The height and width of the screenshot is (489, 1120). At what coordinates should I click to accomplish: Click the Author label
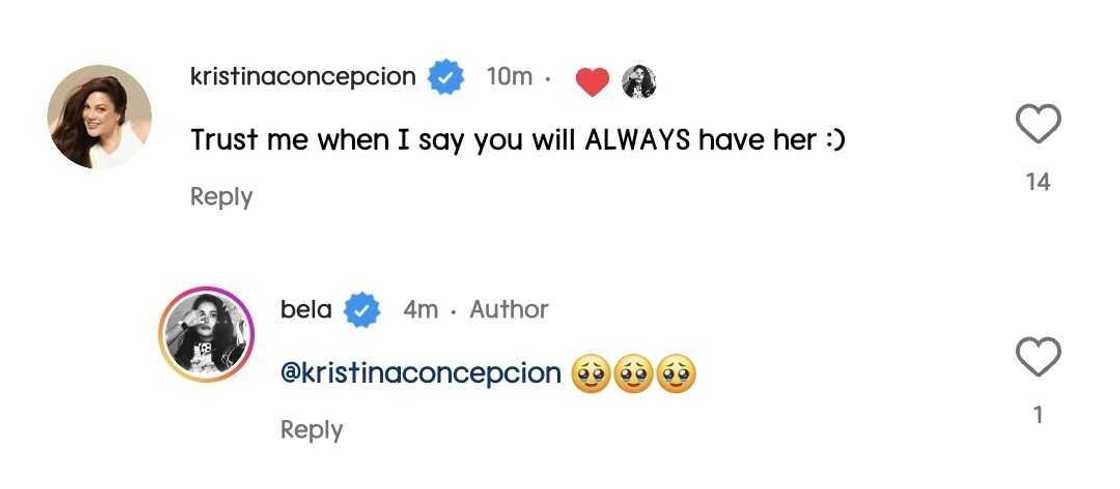509,310
